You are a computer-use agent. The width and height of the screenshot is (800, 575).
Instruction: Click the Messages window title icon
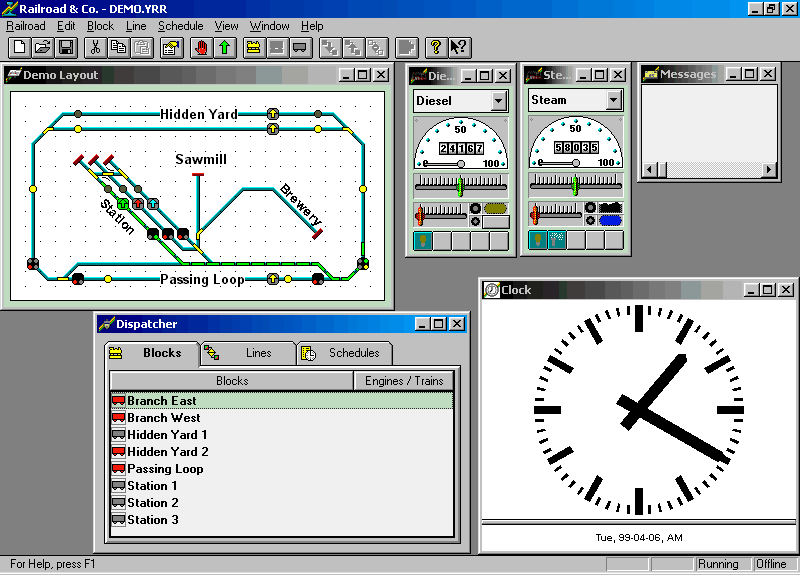(x=651, y=74)
